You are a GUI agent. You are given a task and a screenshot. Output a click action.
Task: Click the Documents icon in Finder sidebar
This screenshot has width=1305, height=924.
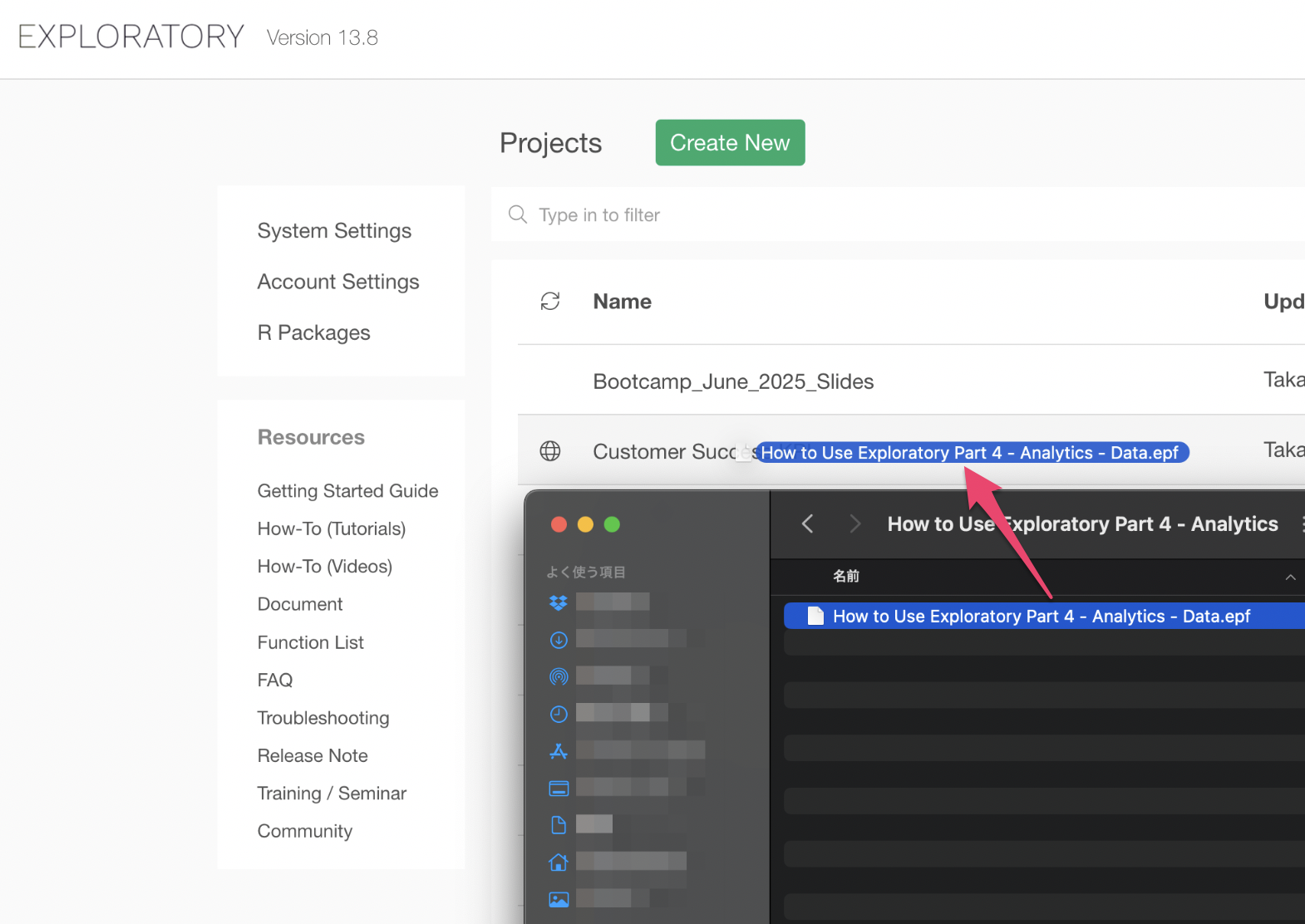pyautogui.click(x=559, y=824)
